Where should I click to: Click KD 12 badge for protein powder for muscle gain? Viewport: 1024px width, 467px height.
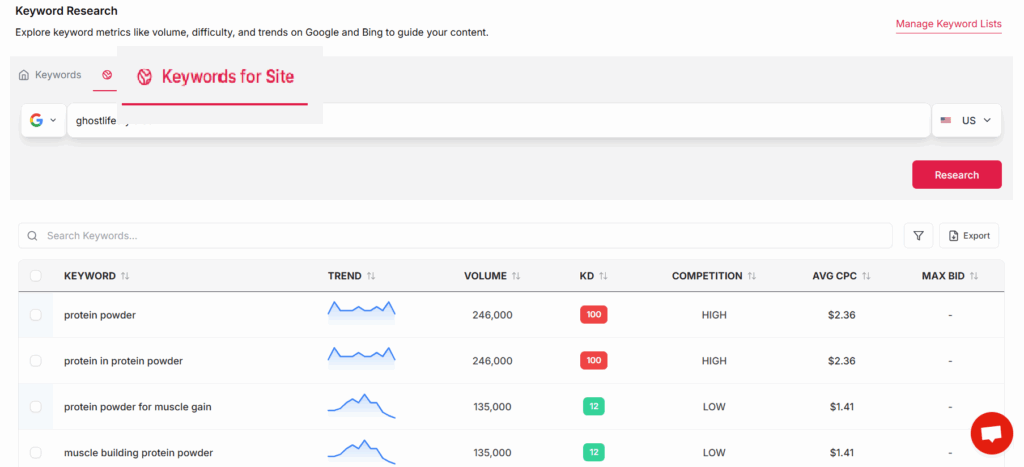[594, 406]
